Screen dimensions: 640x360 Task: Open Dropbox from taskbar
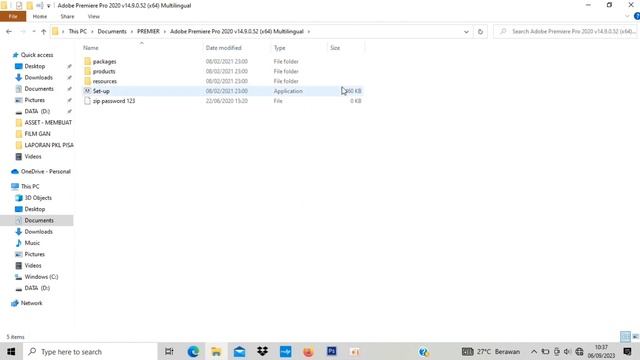coord(262,351)
